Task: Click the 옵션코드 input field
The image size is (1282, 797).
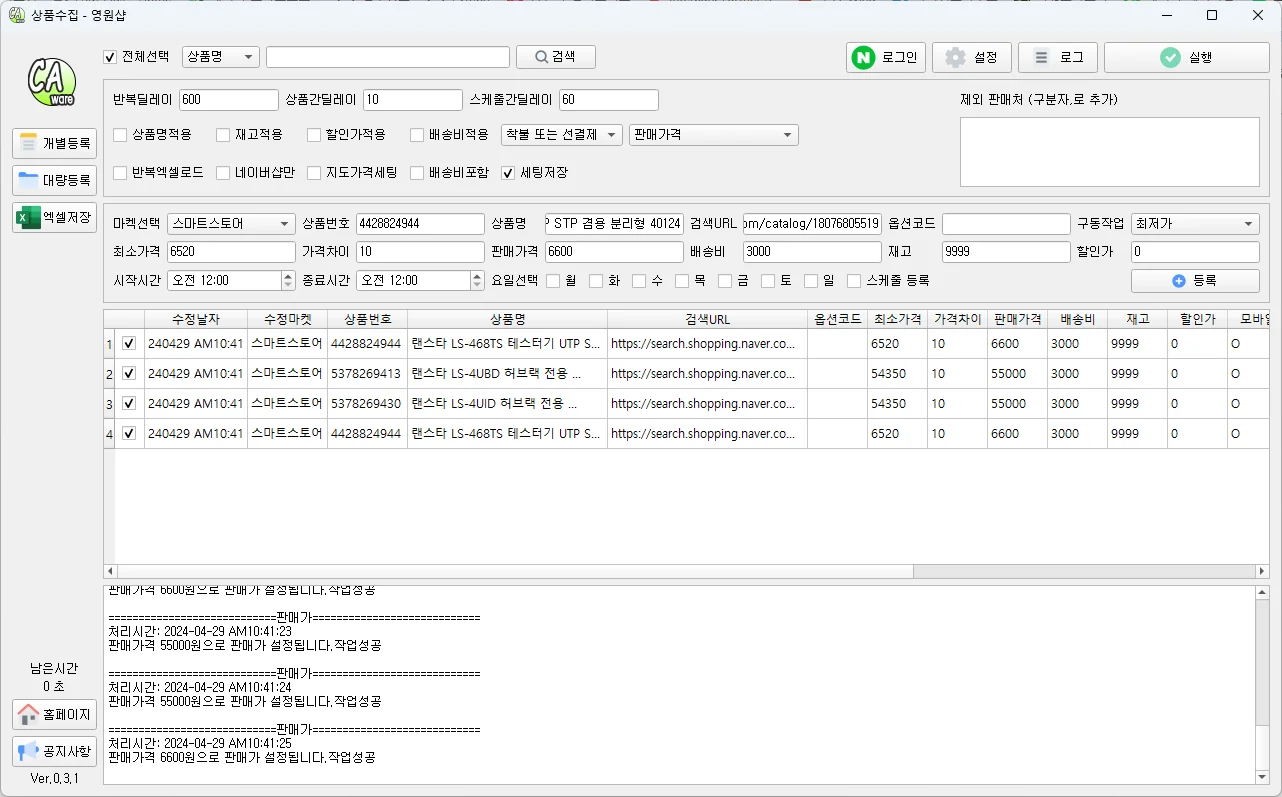Action: click(x=1006, y=224)
